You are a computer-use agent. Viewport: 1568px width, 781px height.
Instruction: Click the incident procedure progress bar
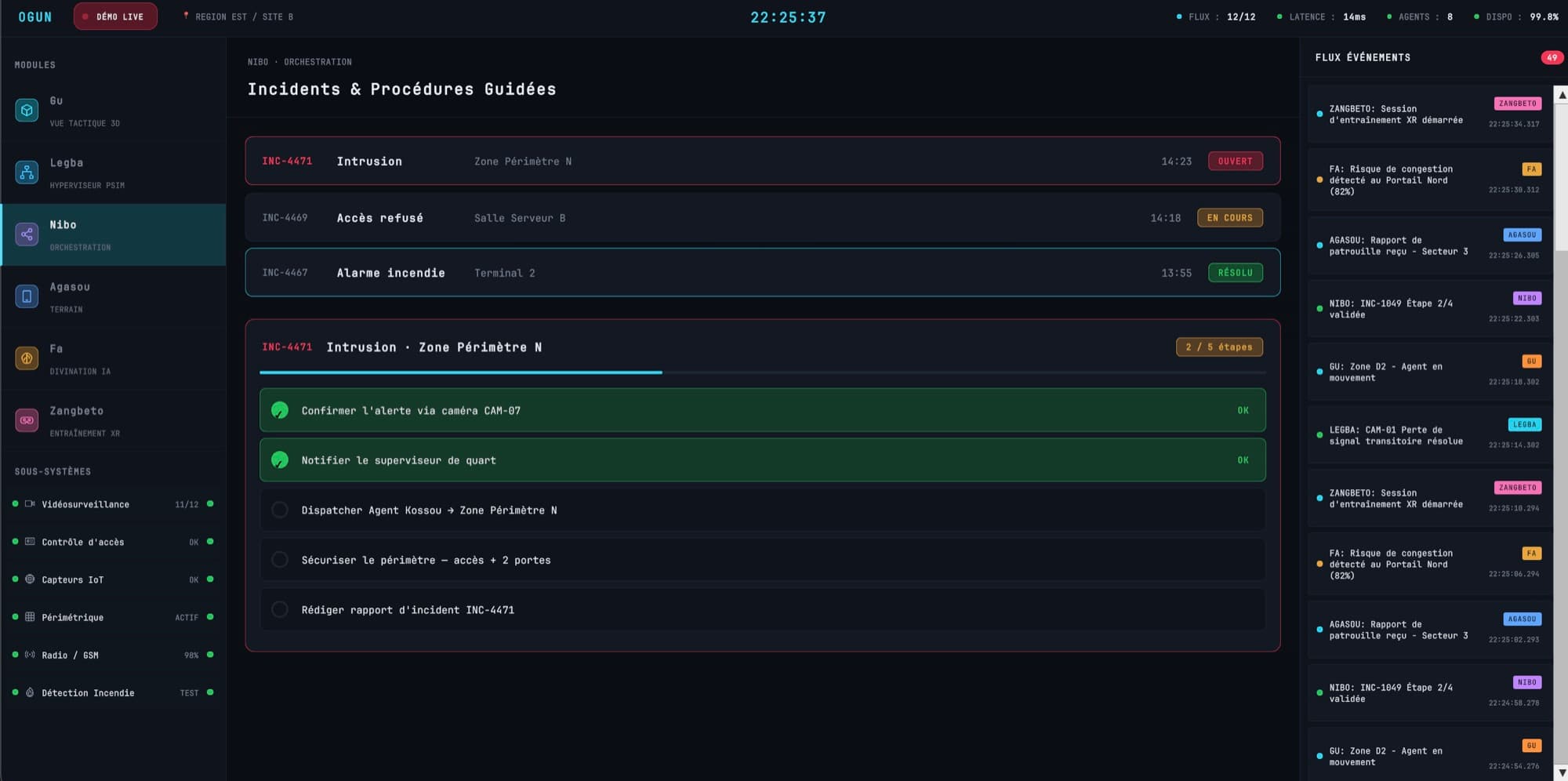[x=762, y=372]
